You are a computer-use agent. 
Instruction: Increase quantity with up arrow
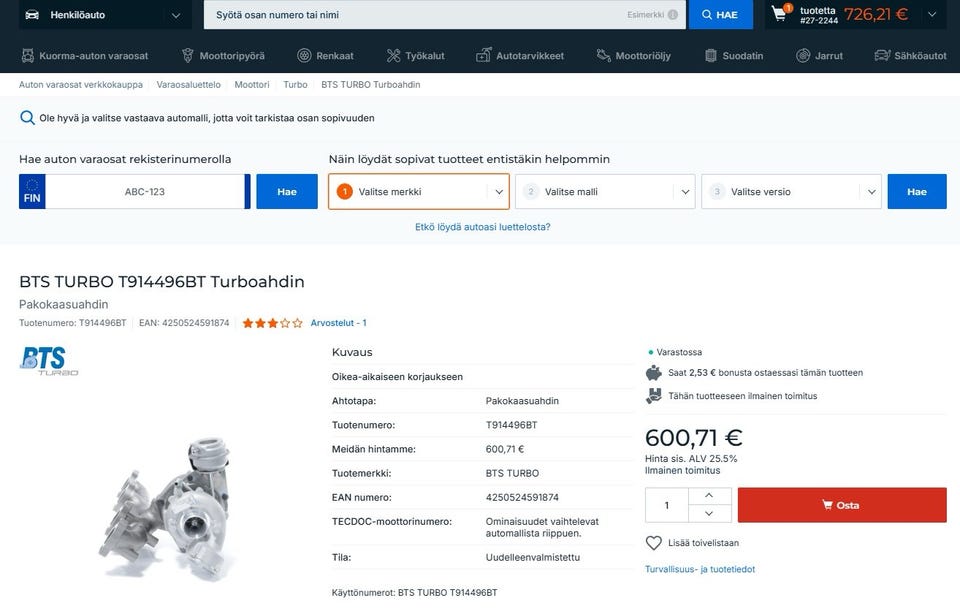(709, 495)
